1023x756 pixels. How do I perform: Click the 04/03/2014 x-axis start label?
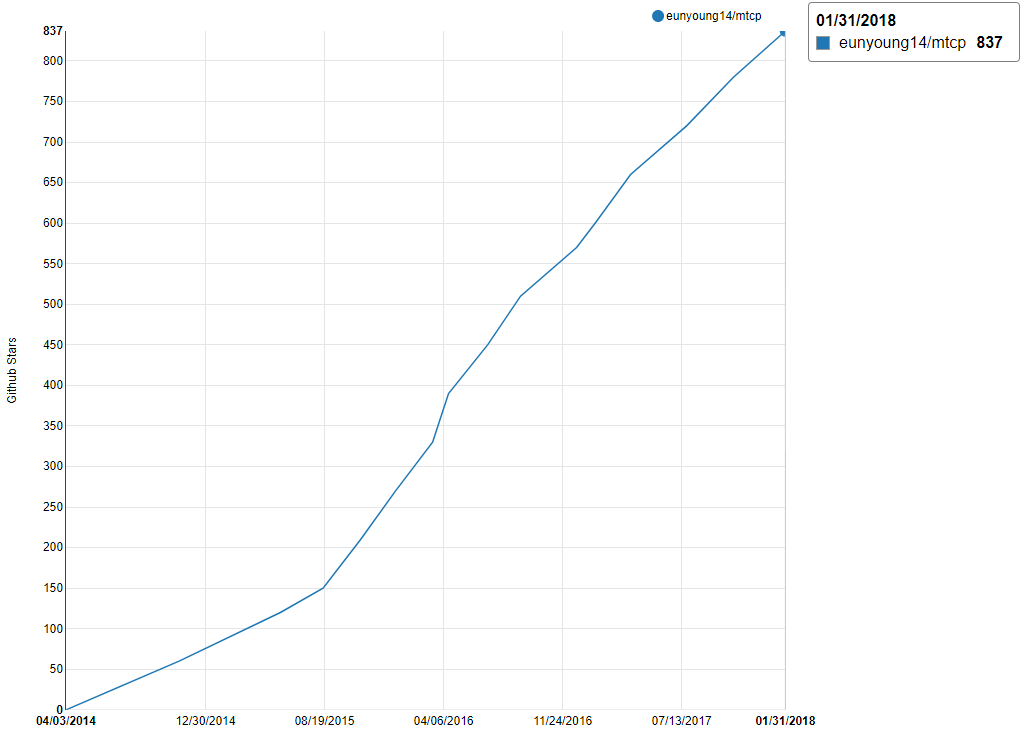tap(66, 721)
